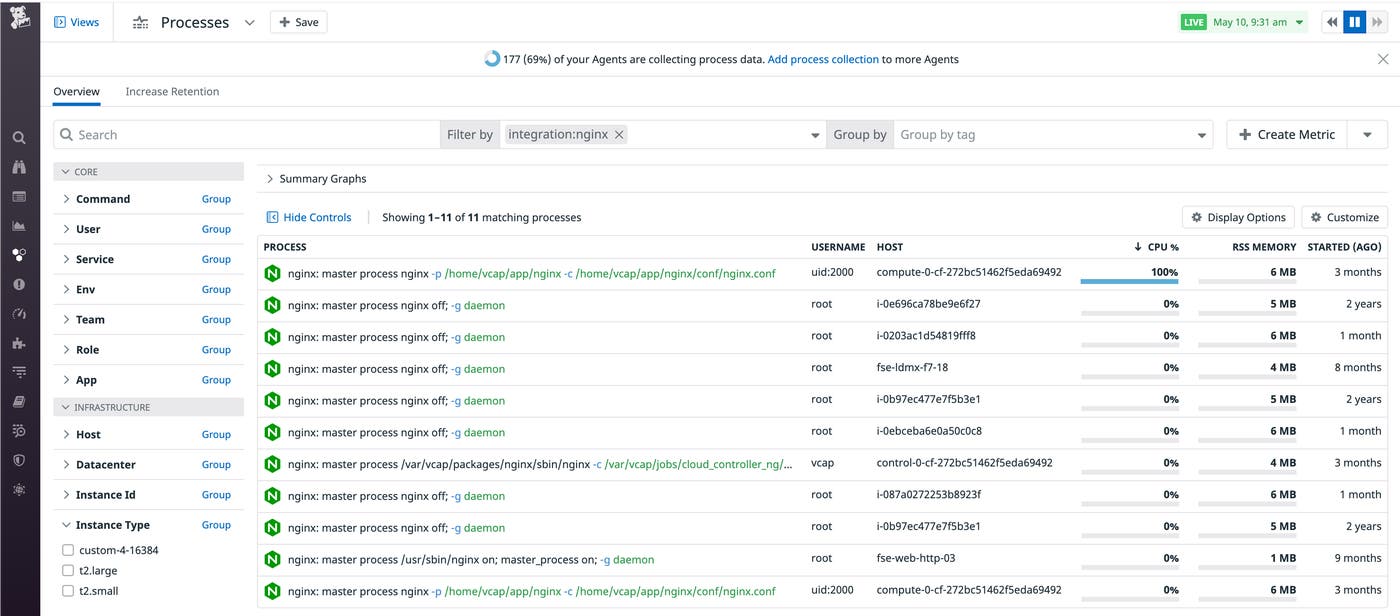Check the t2.large instance type filter
This screenshot has height=616, width=1400.
click(68, 569)
